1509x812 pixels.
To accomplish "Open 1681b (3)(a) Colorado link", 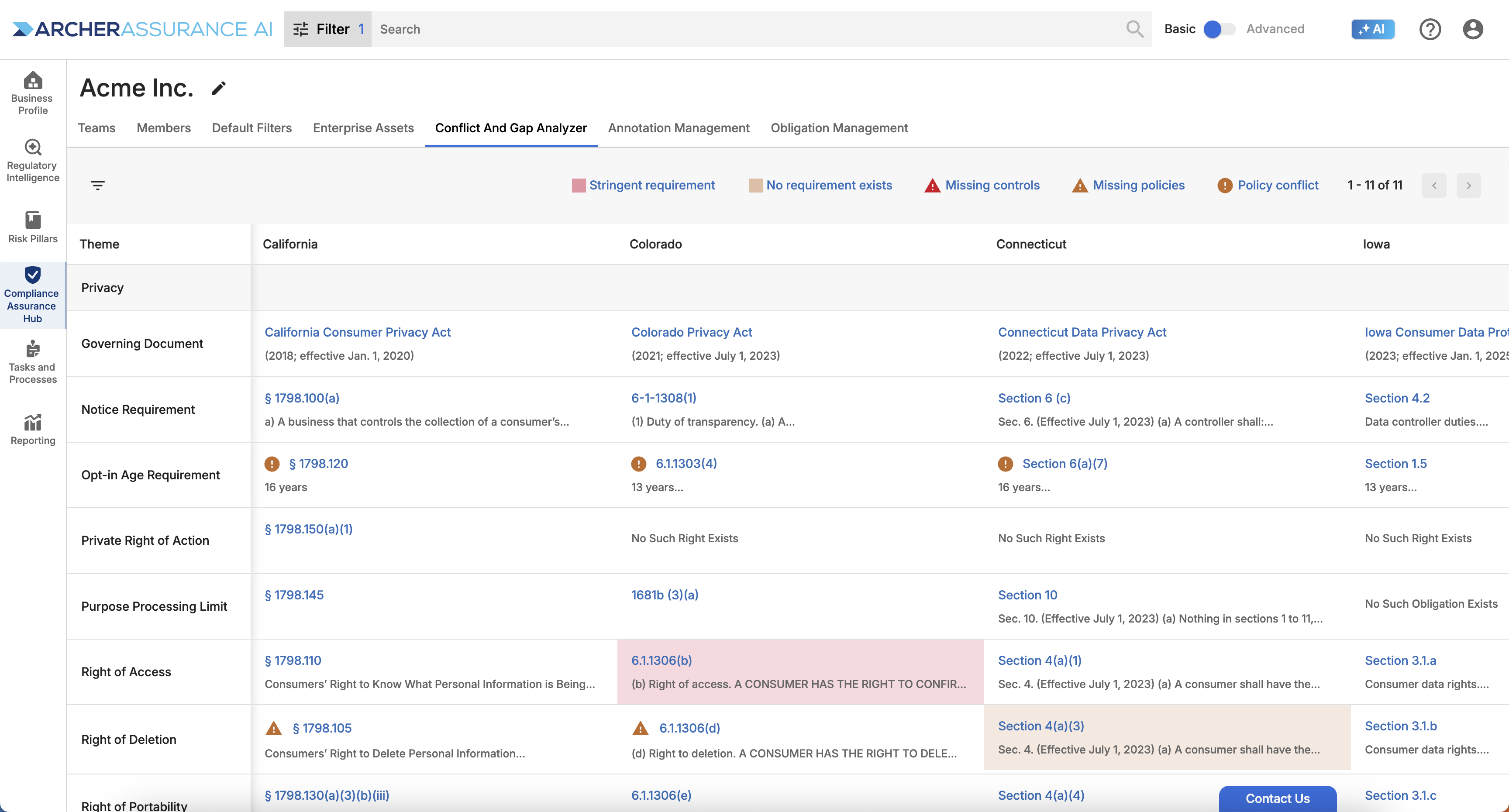I will tap(665, 595).
